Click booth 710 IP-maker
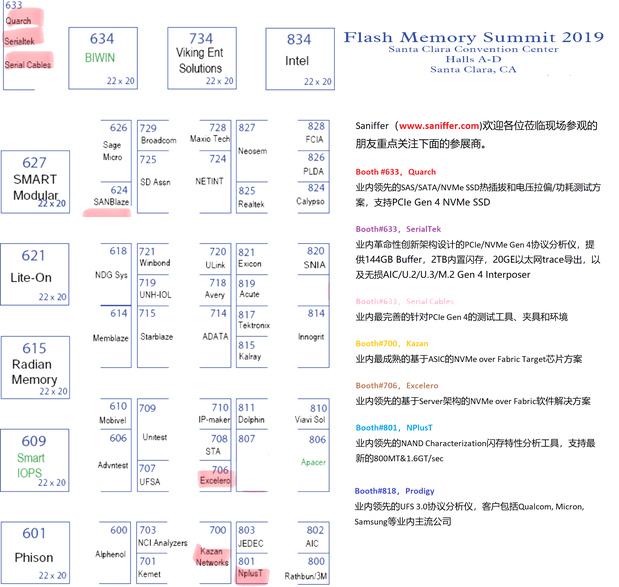 point(215,414)
